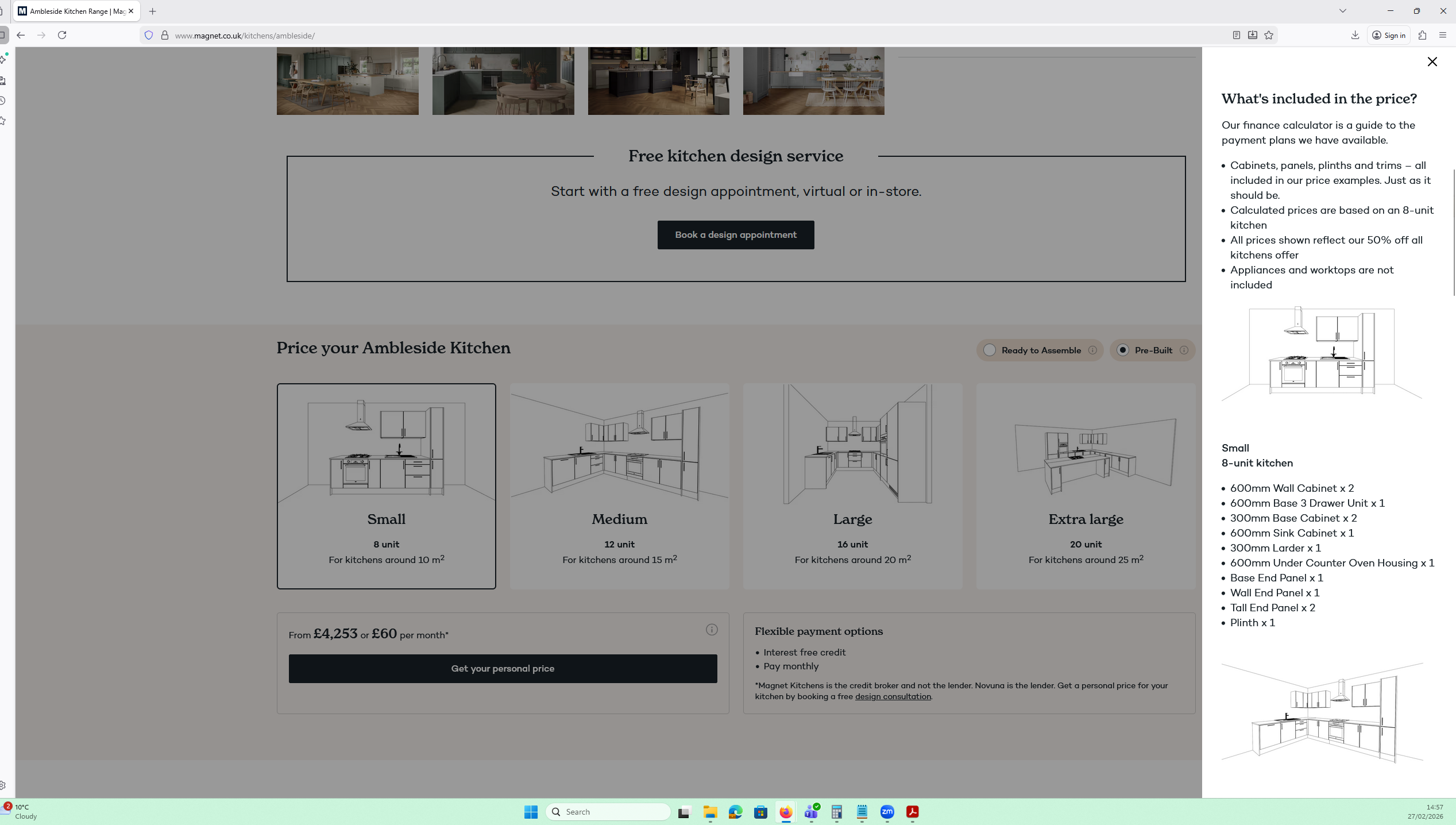
Task: Click side panel vertical scrollbar
Action: click(1453, 233)
